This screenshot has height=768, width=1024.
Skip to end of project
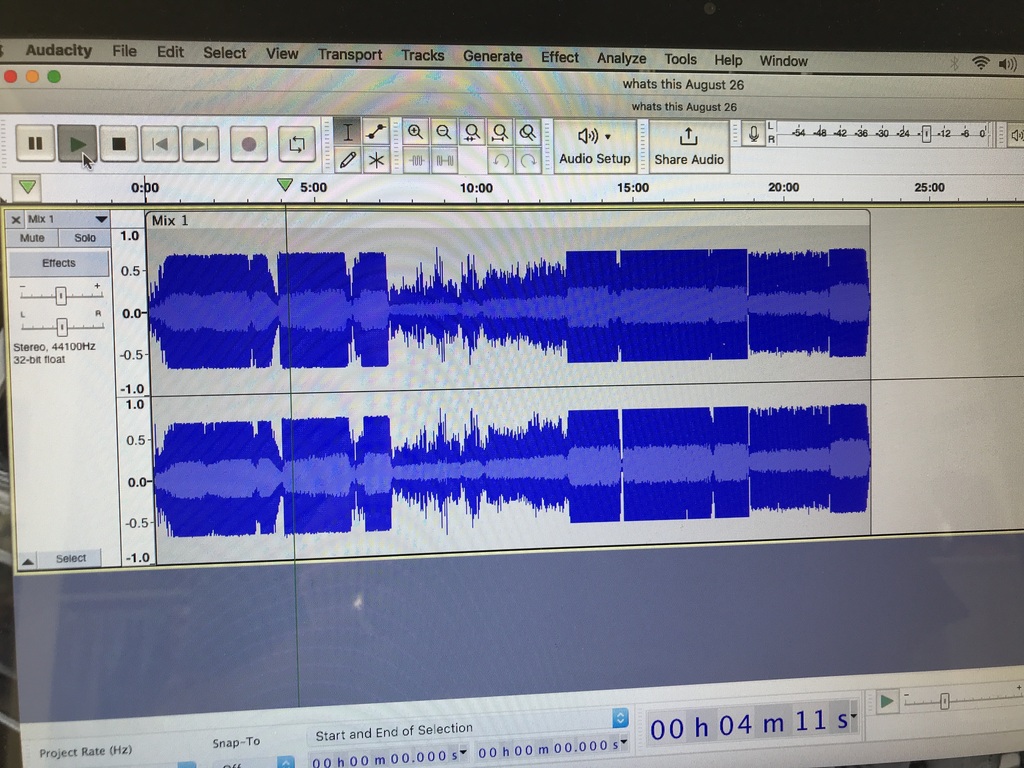(201, 144)
